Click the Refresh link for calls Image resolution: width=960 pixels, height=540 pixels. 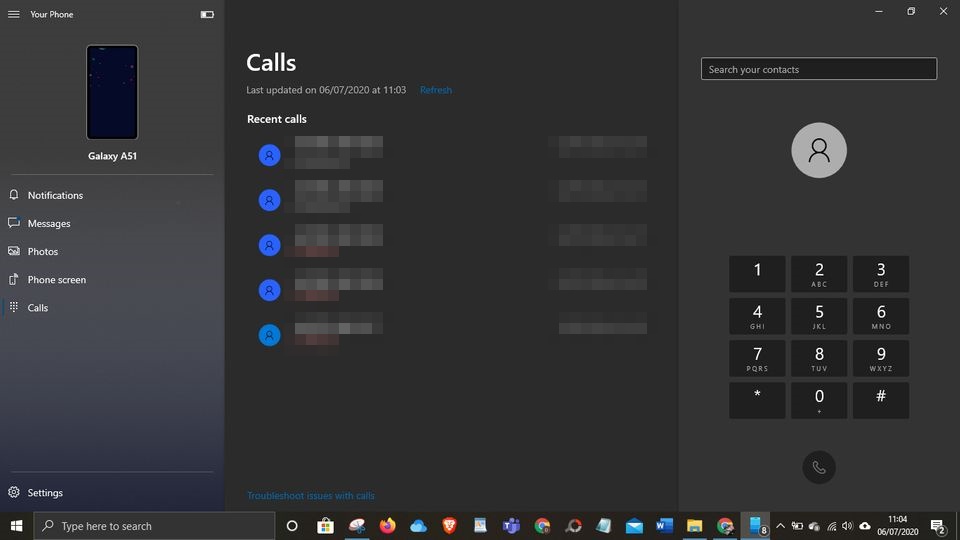coord(436,90)
